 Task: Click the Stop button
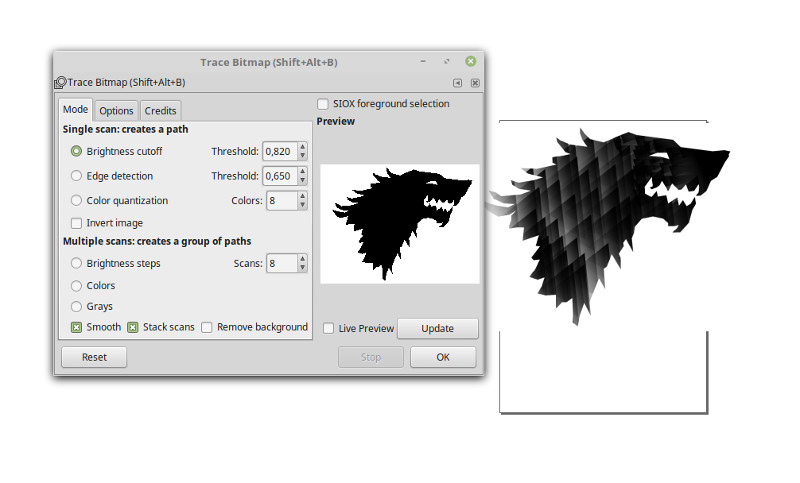point(371,357)
